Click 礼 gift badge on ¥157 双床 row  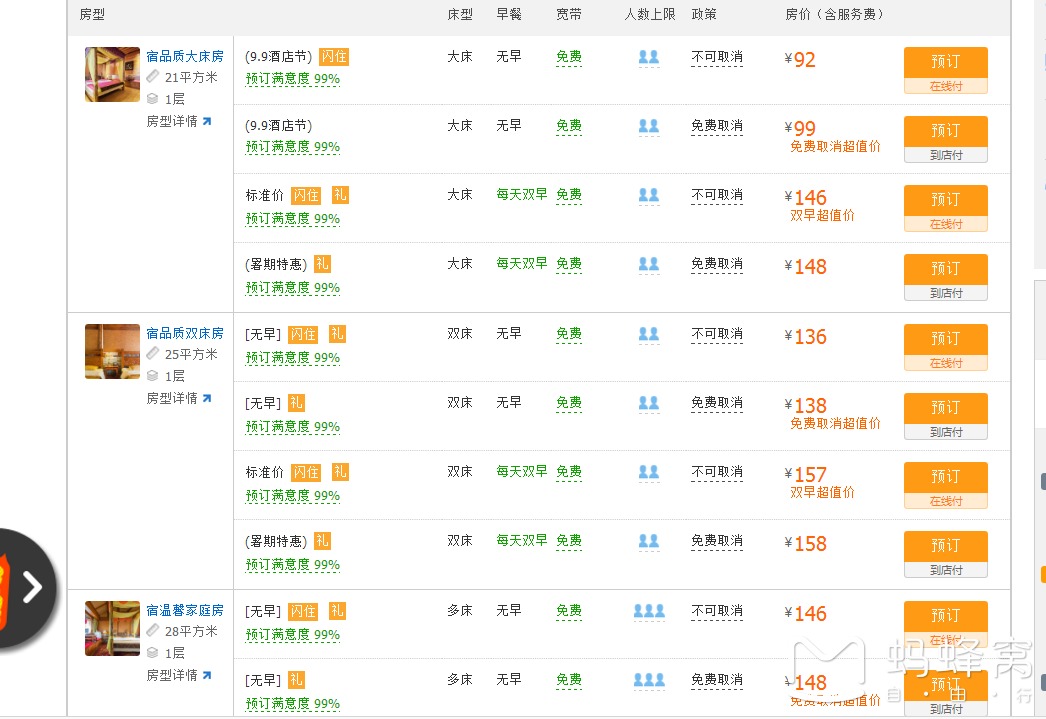coord(340,472)
